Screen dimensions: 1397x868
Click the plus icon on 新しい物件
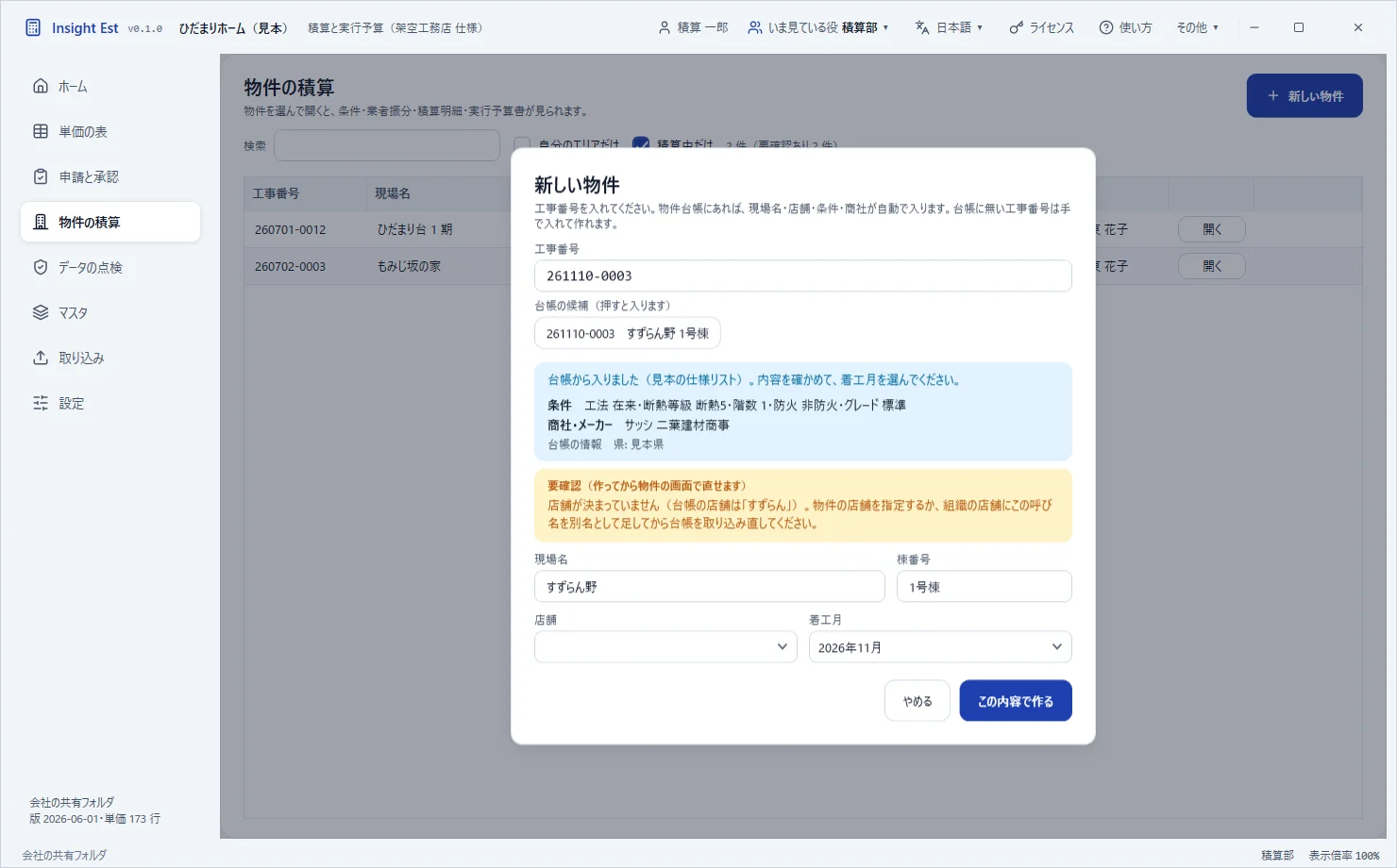(1273, 95)
